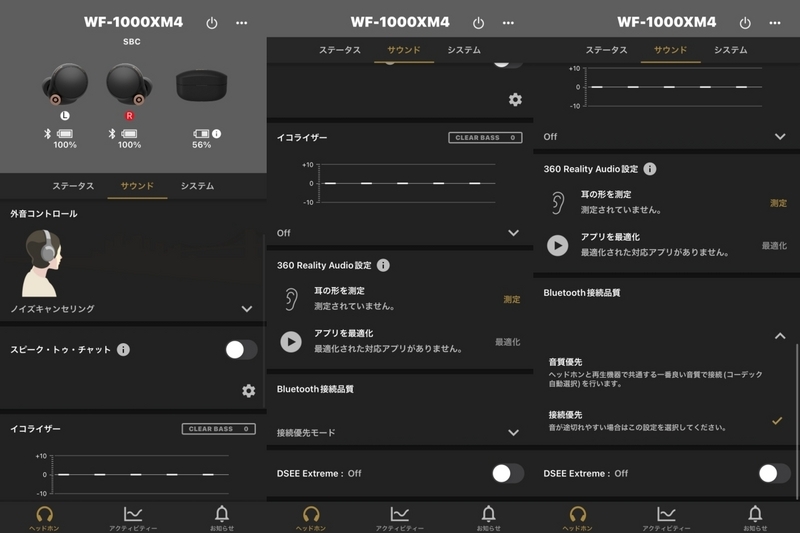Click 最適化 in the middle screen
This screenshot has height=533, width=800.
[508, 342]
